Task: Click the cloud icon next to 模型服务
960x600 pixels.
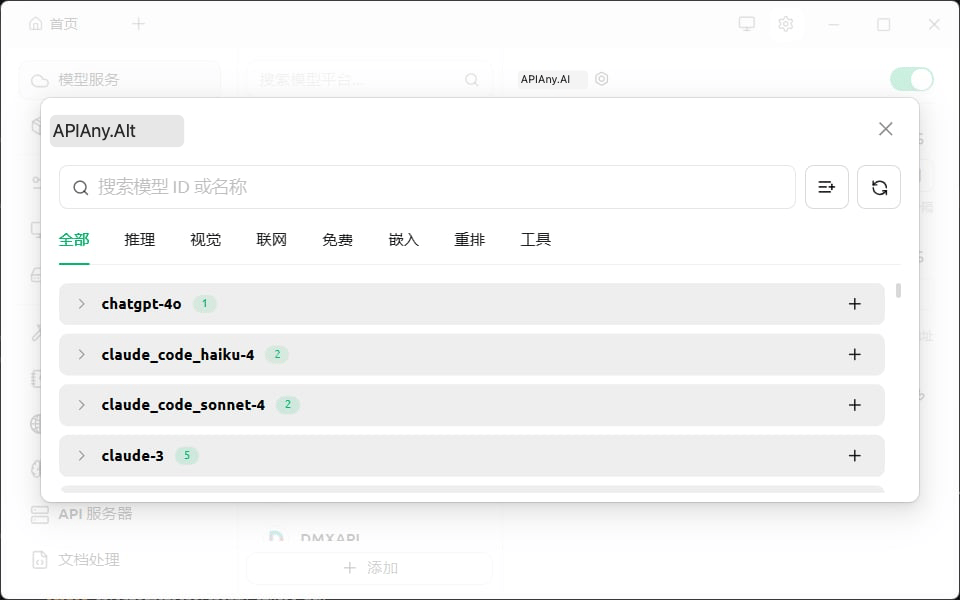Action: 40,80
